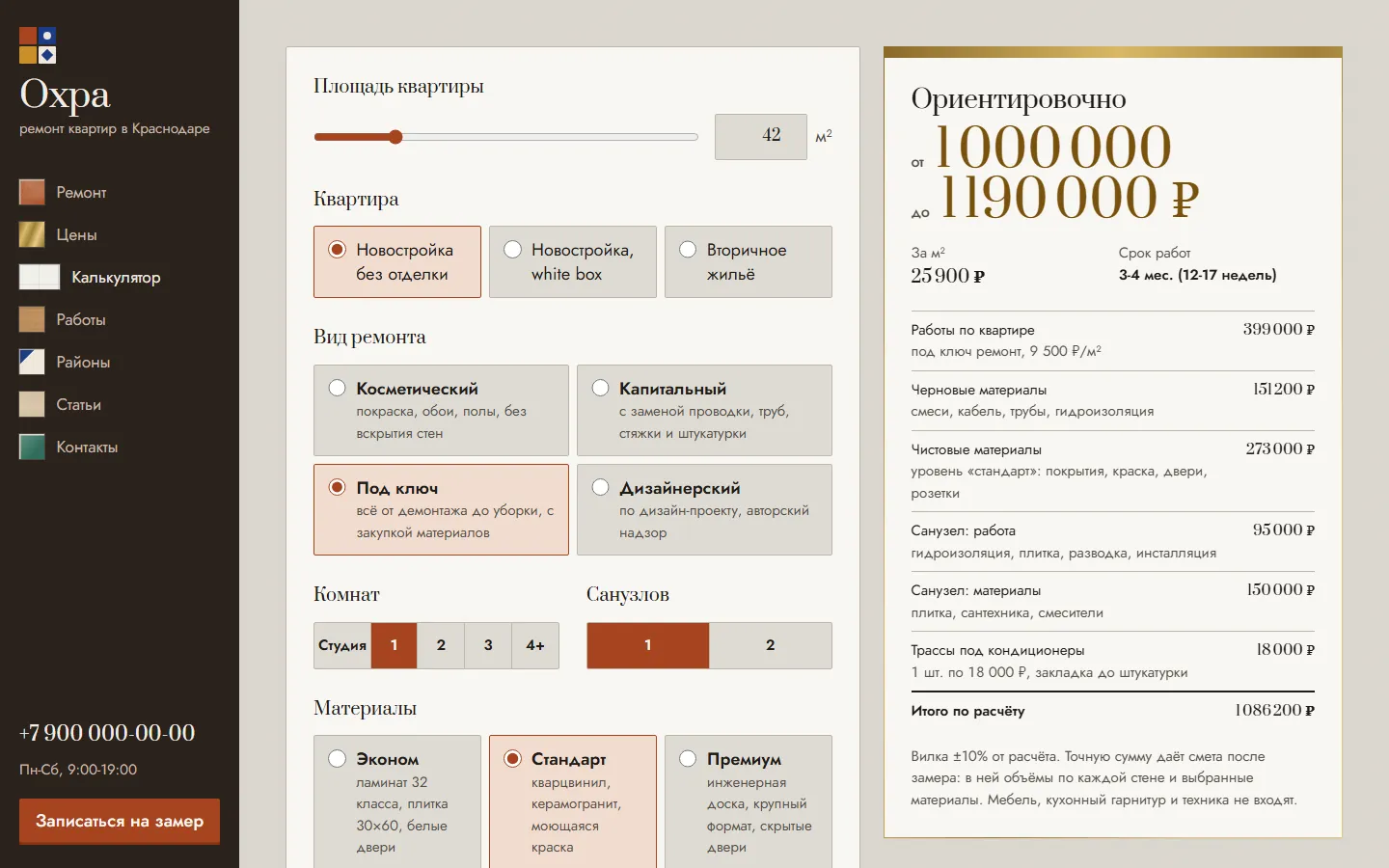Click the Работы по квартире amount 399 000 ₽
The width and height of the screenshot is (1389, 868).
[x=1278, y=330]
